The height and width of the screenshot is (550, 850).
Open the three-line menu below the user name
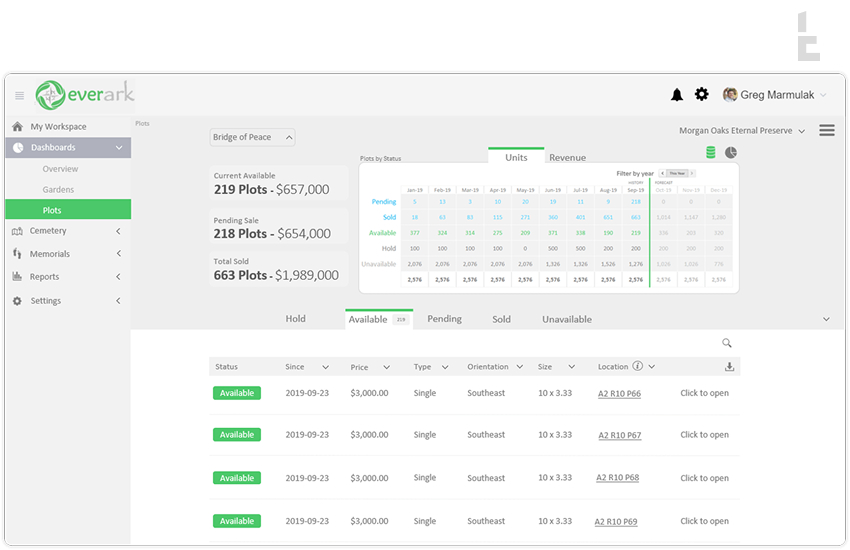click(x=827, y=131)
